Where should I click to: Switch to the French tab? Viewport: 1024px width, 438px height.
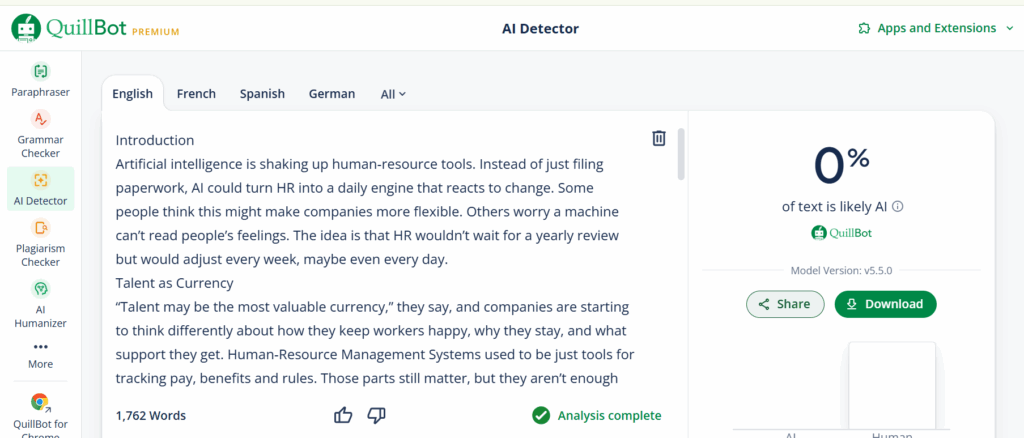tap(196, 94)
